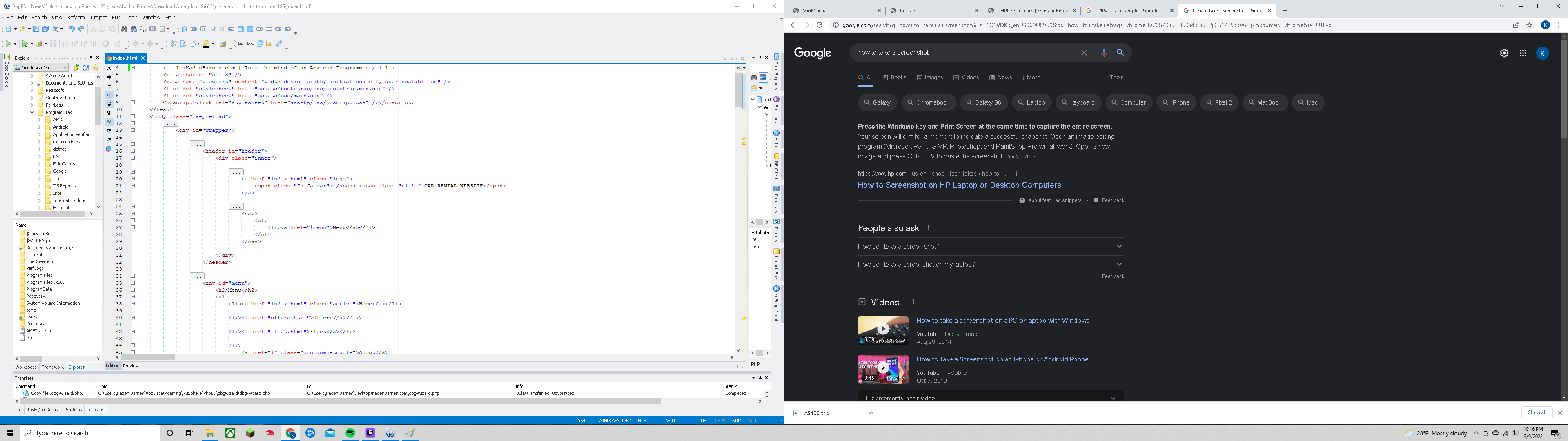
Task: Toggle the INS insert mode status indicator
Action: 702,421
